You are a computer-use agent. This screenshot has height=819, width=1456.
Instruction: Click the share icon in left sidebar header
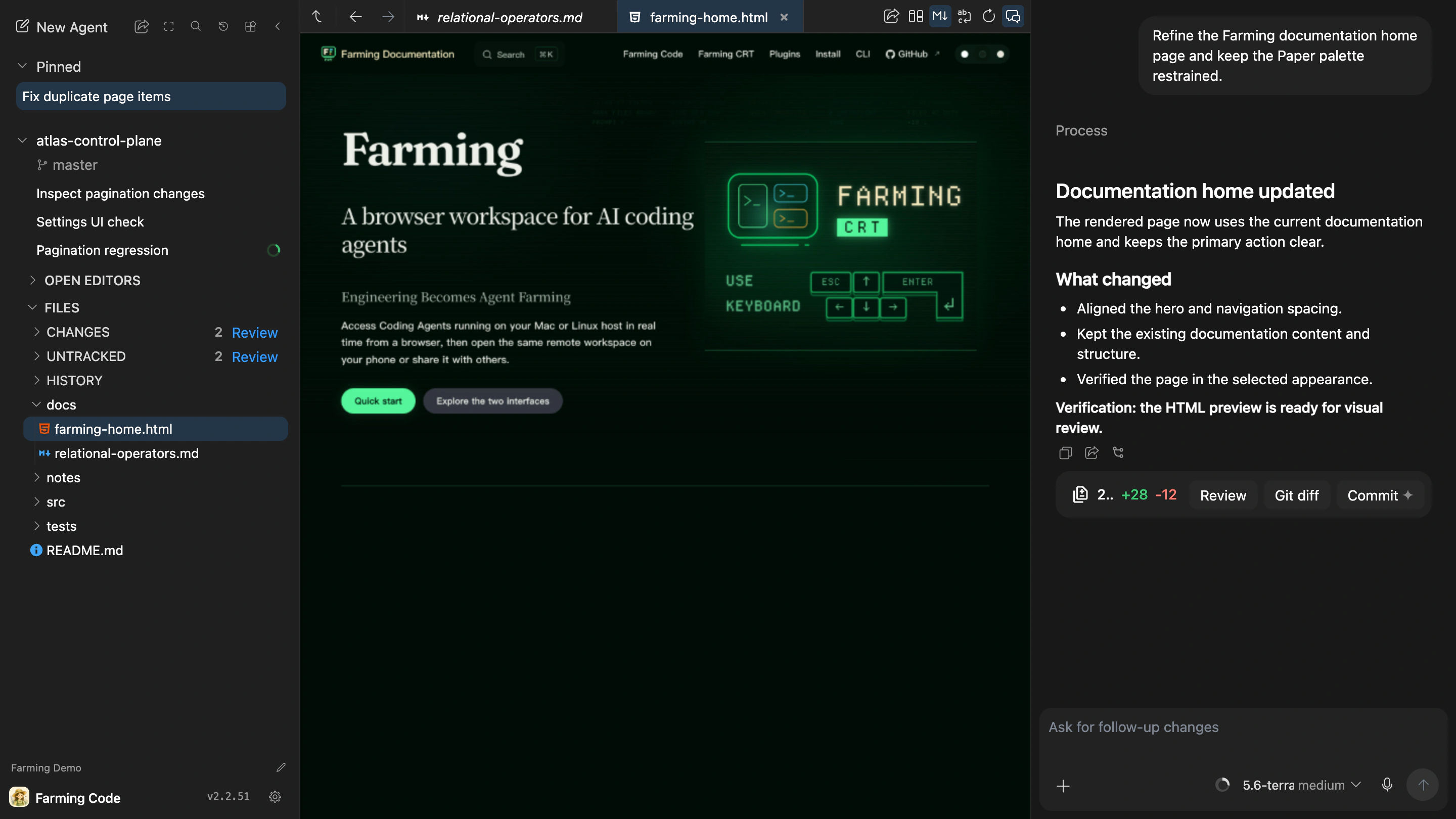[142, 27]
